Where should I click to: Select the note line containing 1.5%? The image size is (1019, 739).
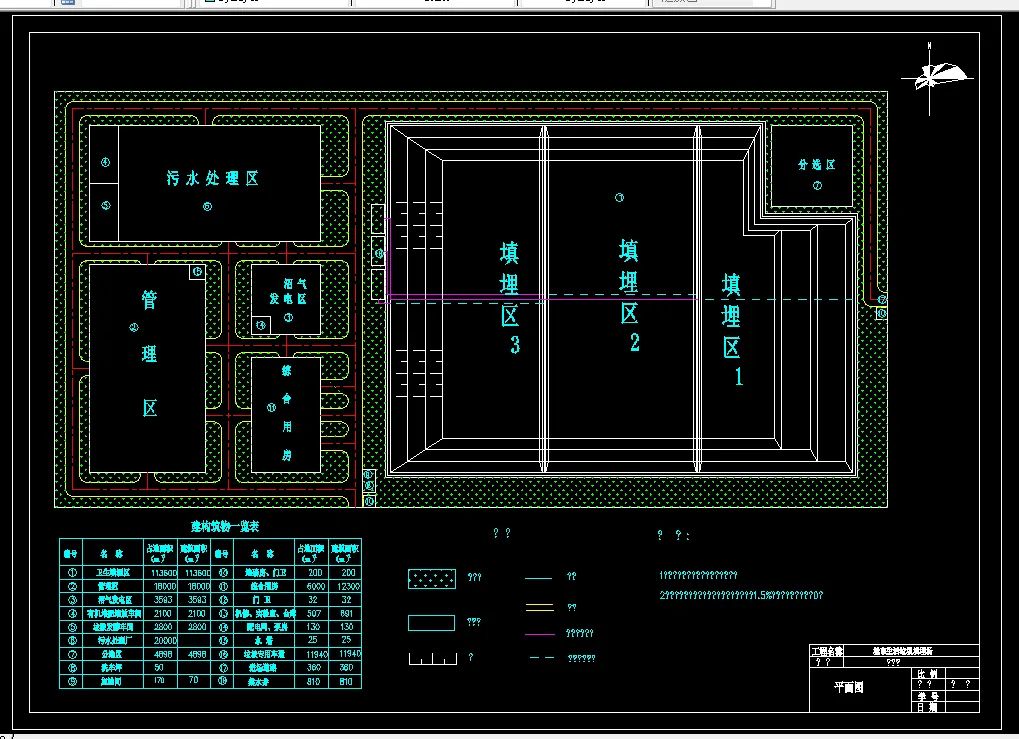tap(742, 595)
